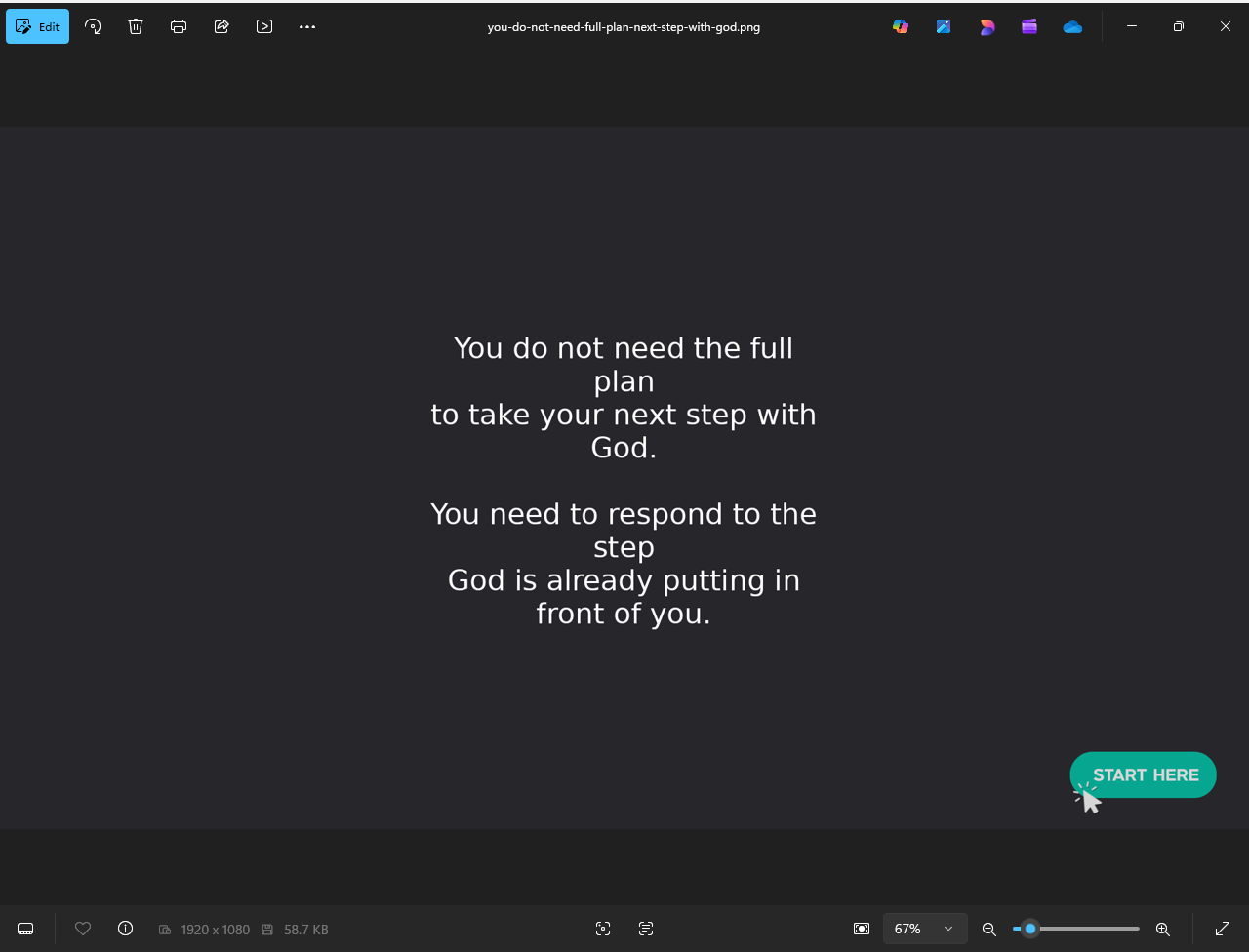Click the zoom slider handle
This screenshot has height=952, width=1249.
coord(1029,929)
